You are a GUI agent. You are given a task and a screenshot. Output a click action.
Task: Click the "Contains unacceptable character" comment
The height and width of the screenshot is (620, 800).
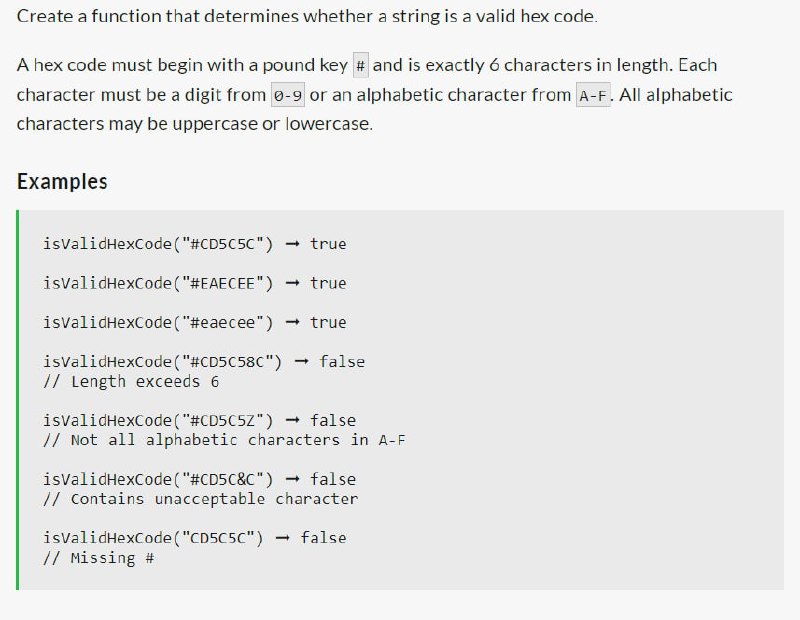[201, 499]
